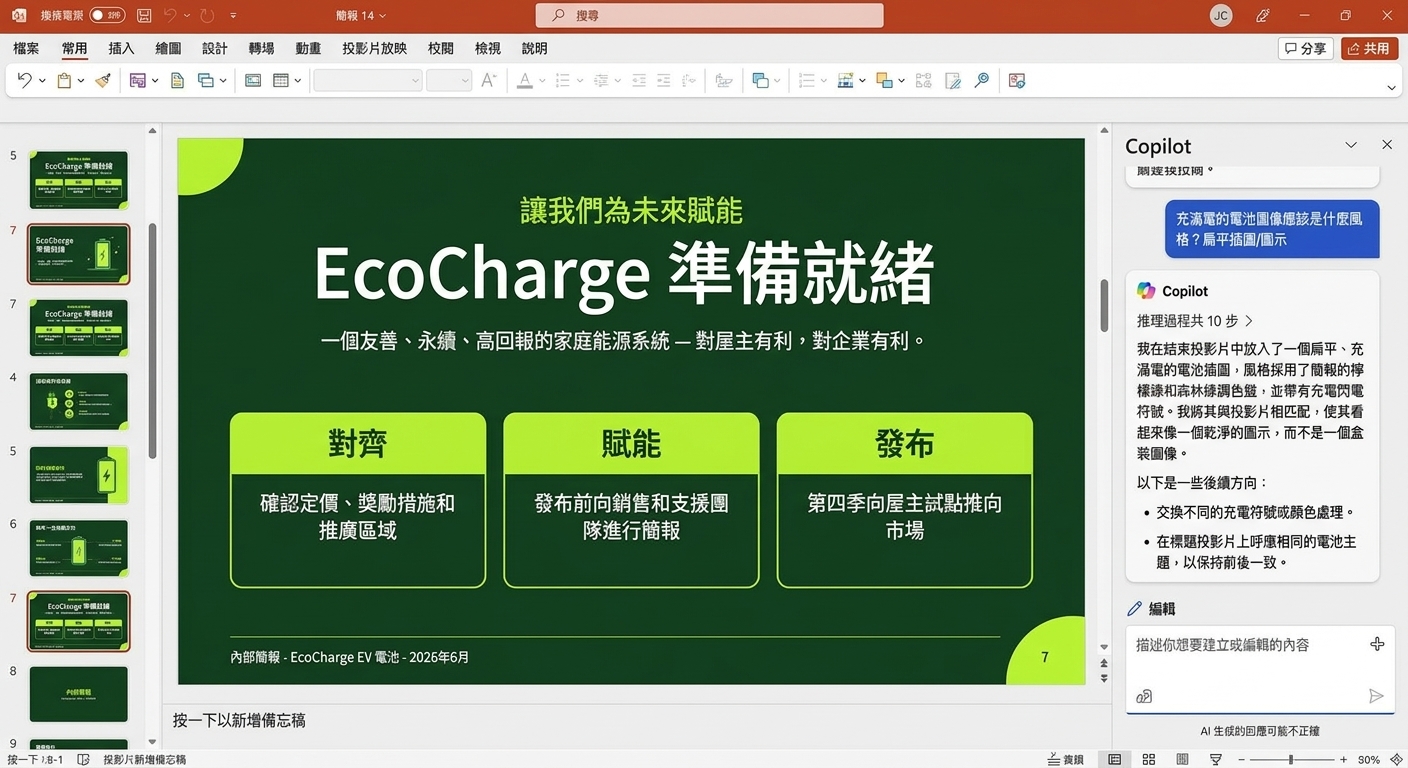Click the Paste clipboard icon

pos(64,81)
